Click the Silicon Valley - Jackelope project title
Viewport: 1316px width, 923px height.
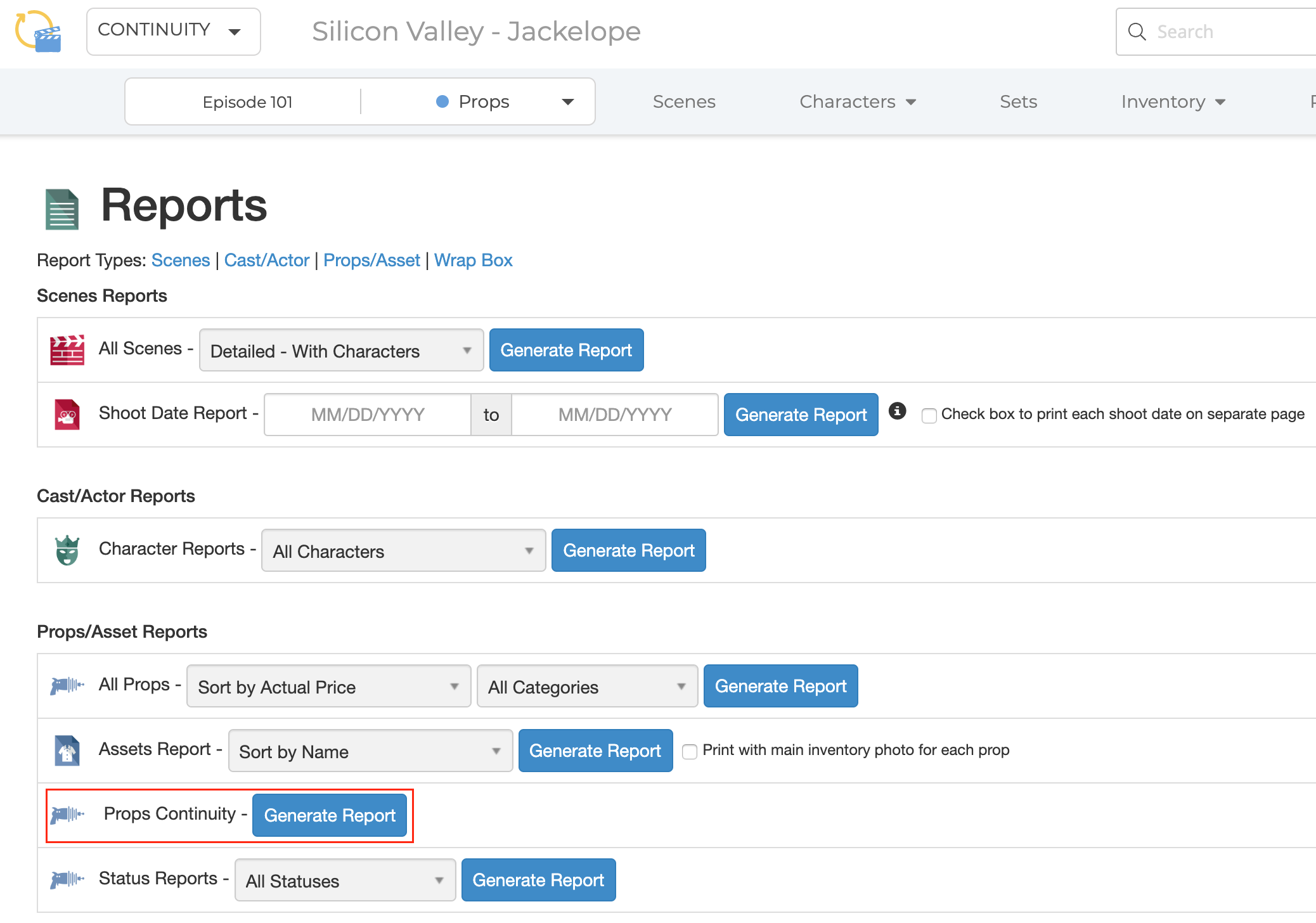[476, 31]
